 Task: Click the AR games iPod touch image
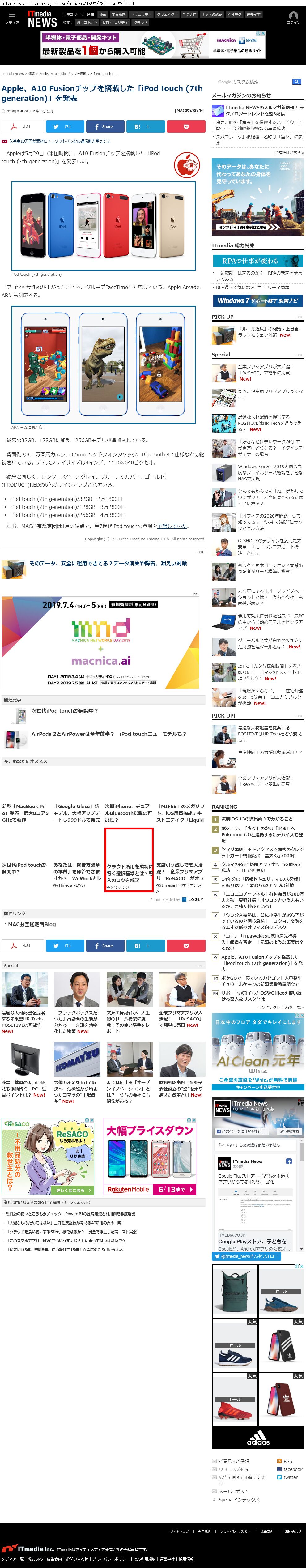pyautogui.click(x=104, y=364)
